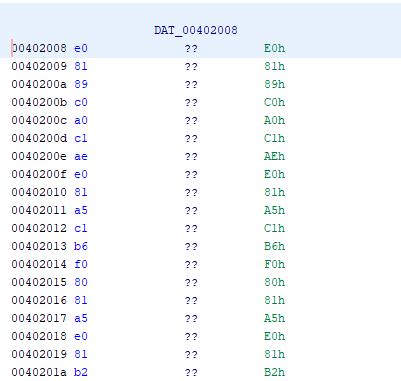Viewport: 401px width, 381px height.
Task: Click the ?? mnemonic in row 00402008
Action: [191, 48]
